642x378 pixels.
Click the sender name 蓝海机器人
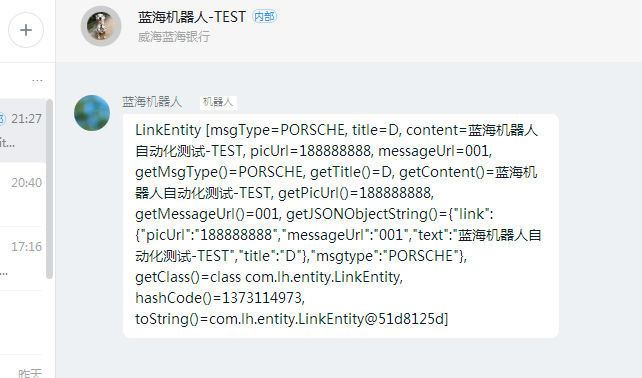point(152,102)
